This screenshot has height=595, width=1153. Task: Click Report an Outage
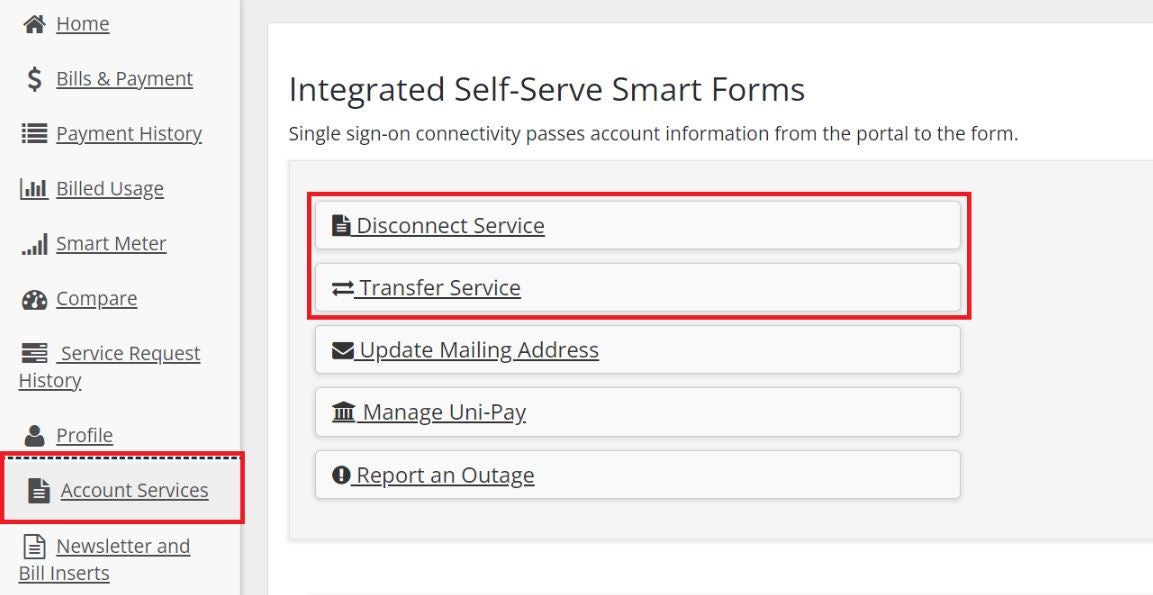[444, 474]
